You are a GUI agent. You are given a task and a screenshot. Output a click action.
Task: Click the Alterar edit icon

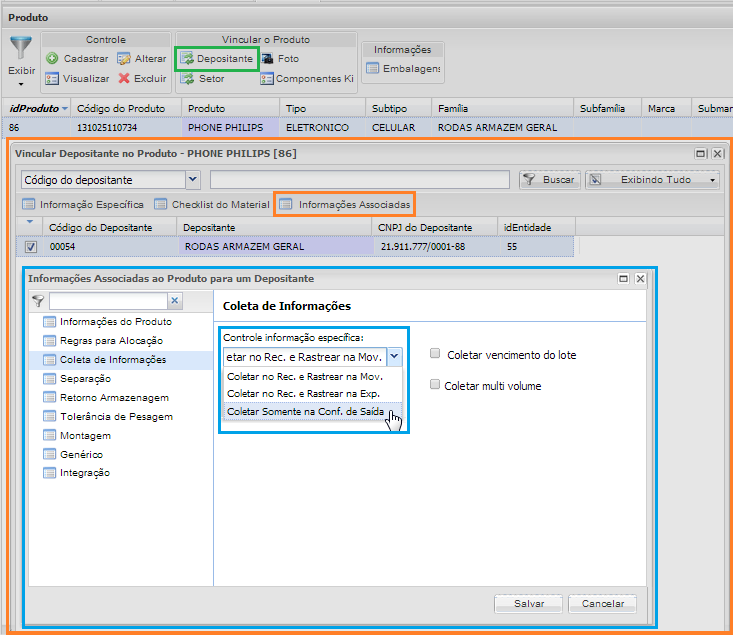(x=124, y=58)
